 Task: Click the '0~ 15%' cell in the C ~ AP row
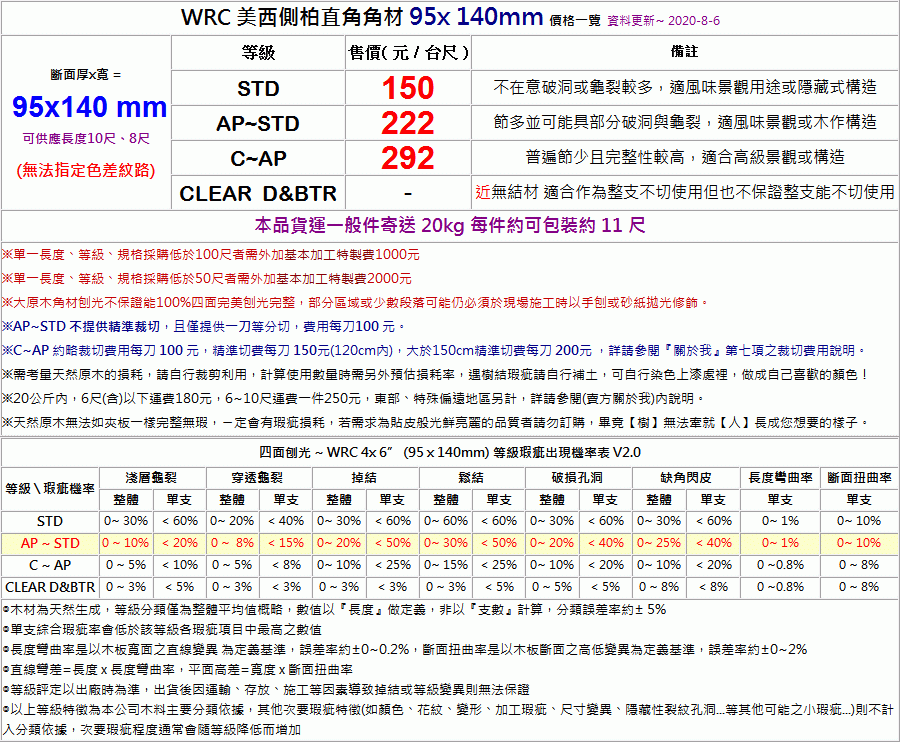[445, 565]
